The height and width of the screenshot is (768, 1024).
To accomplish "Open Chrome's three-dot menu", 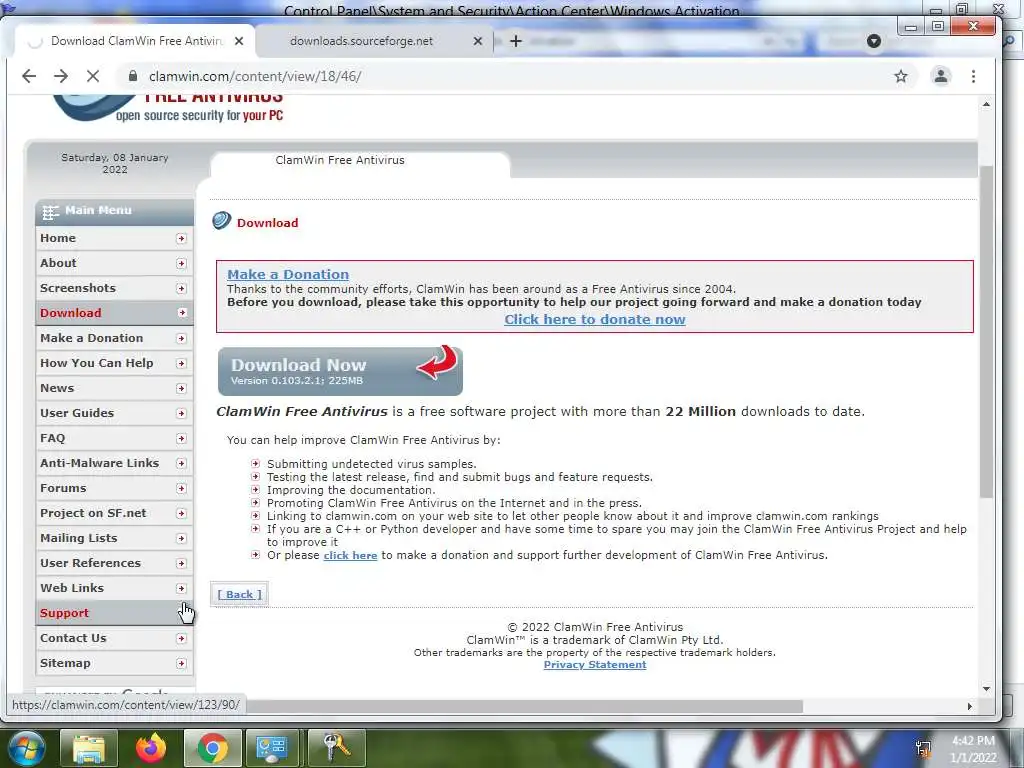I will click(973, 76).
